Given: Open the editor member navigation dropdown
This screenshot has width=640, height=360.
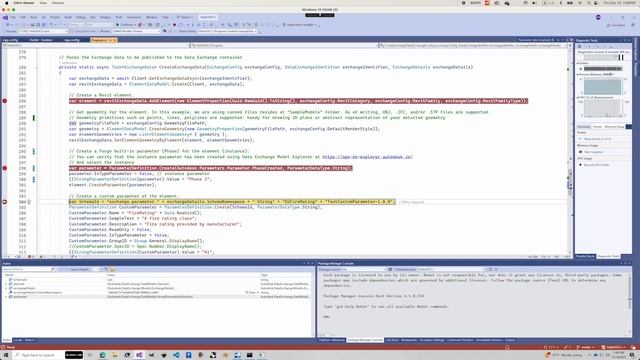Looking at the screenshot, I should [x=473, y=46].
